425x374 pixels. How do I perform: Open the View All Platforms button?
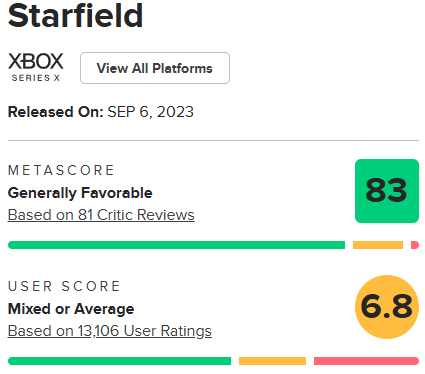coord(155,68)
